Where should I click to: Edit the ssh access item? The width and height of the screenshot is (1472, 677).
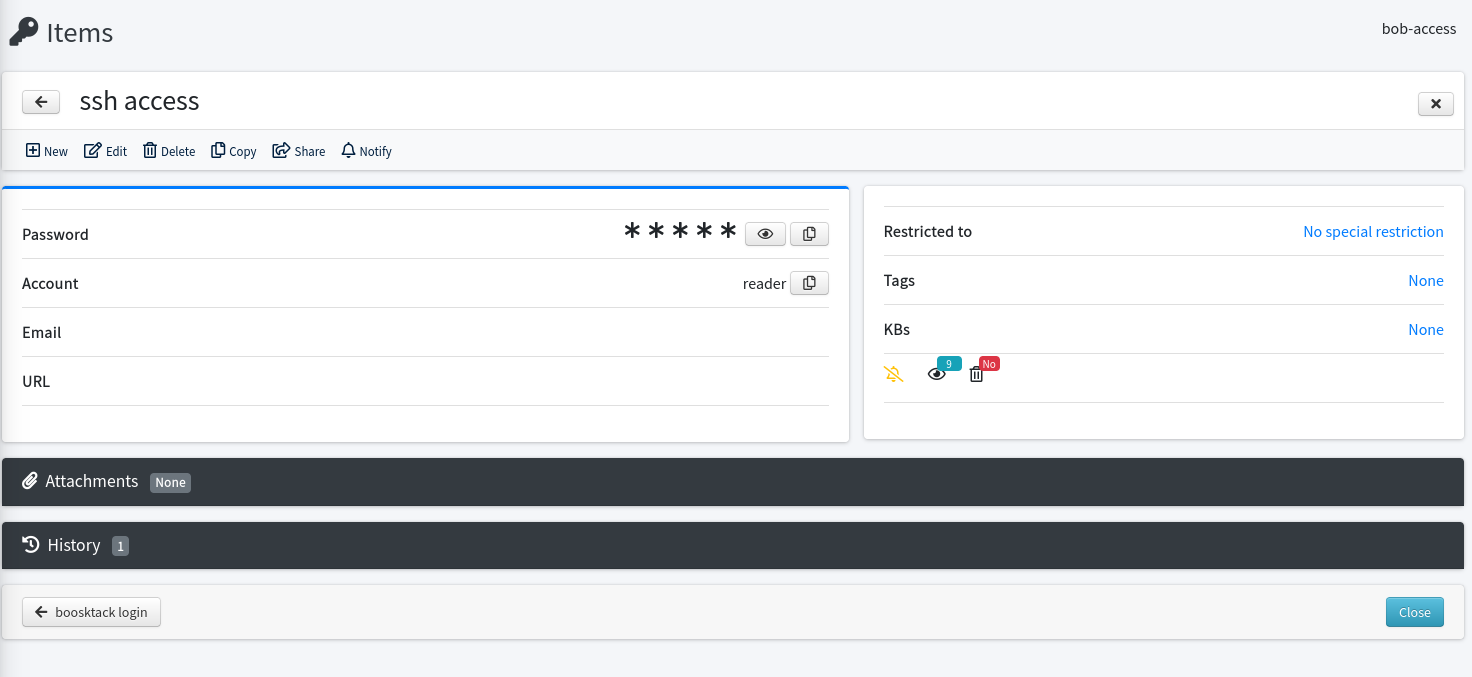(105, 151)
